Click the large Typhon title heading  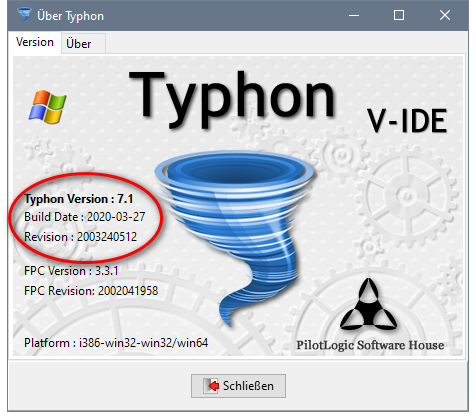(x=232, y=99)
